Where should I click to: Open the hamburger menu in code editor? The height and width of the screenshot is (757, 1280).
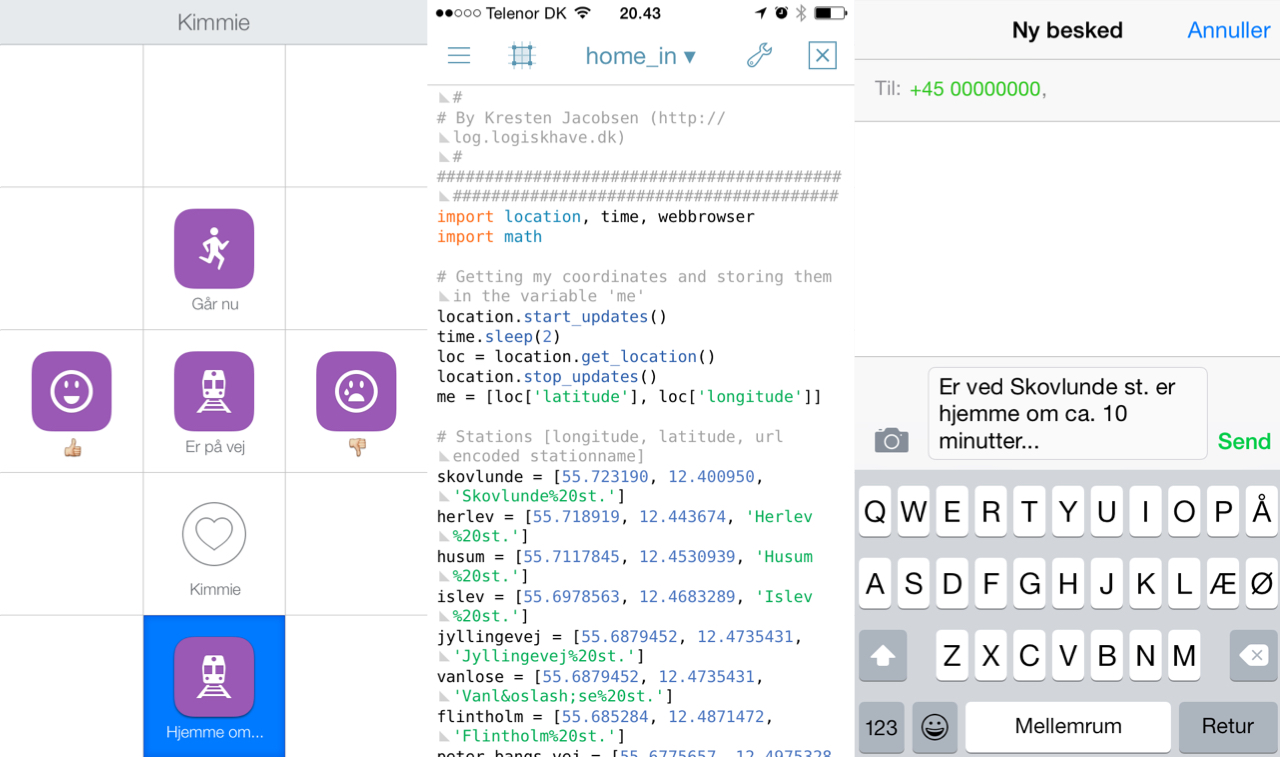(x=459, y=56)
